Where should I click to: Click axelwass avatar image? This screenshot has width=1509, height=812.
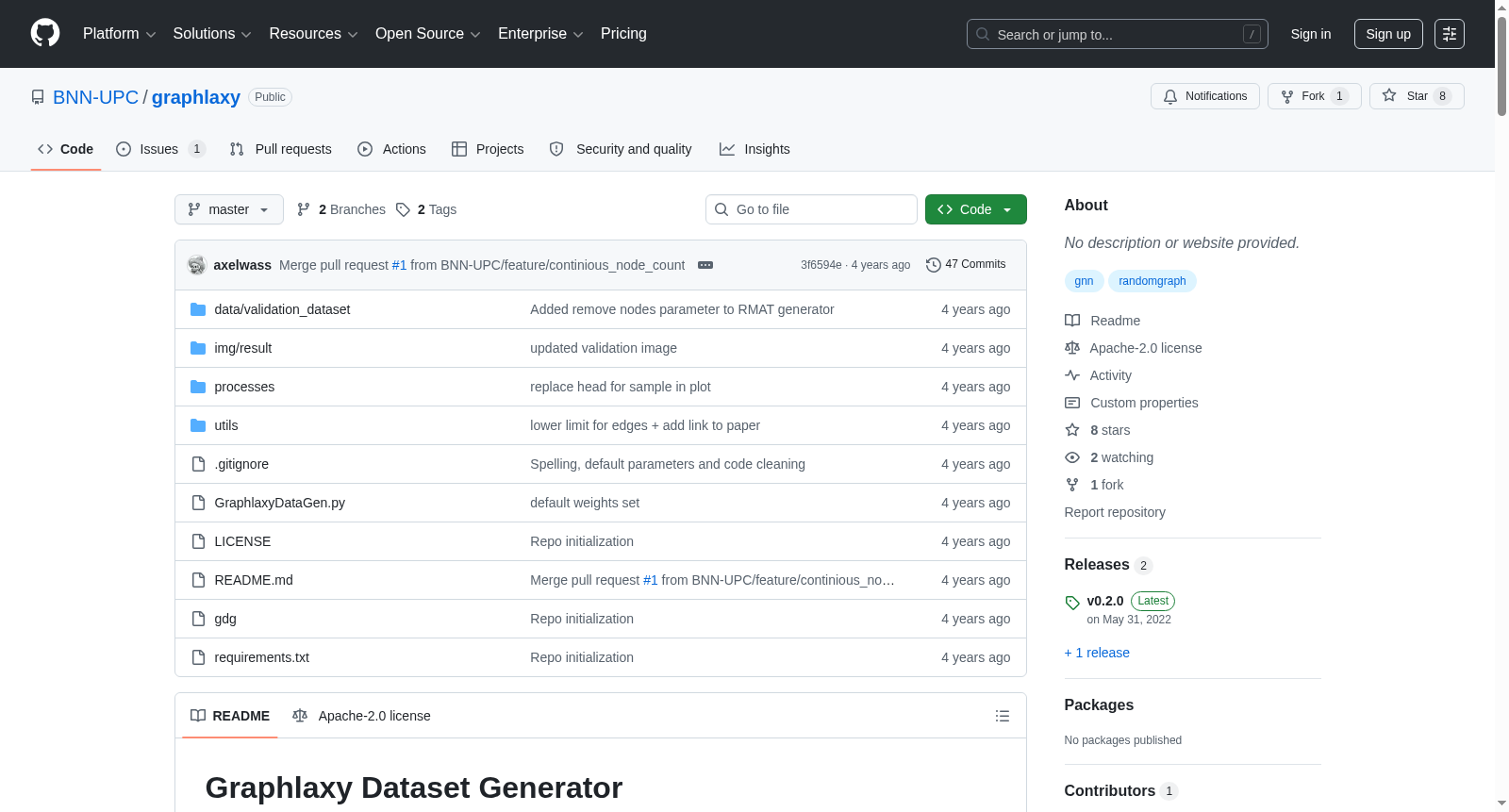click(x=196, y=265)
